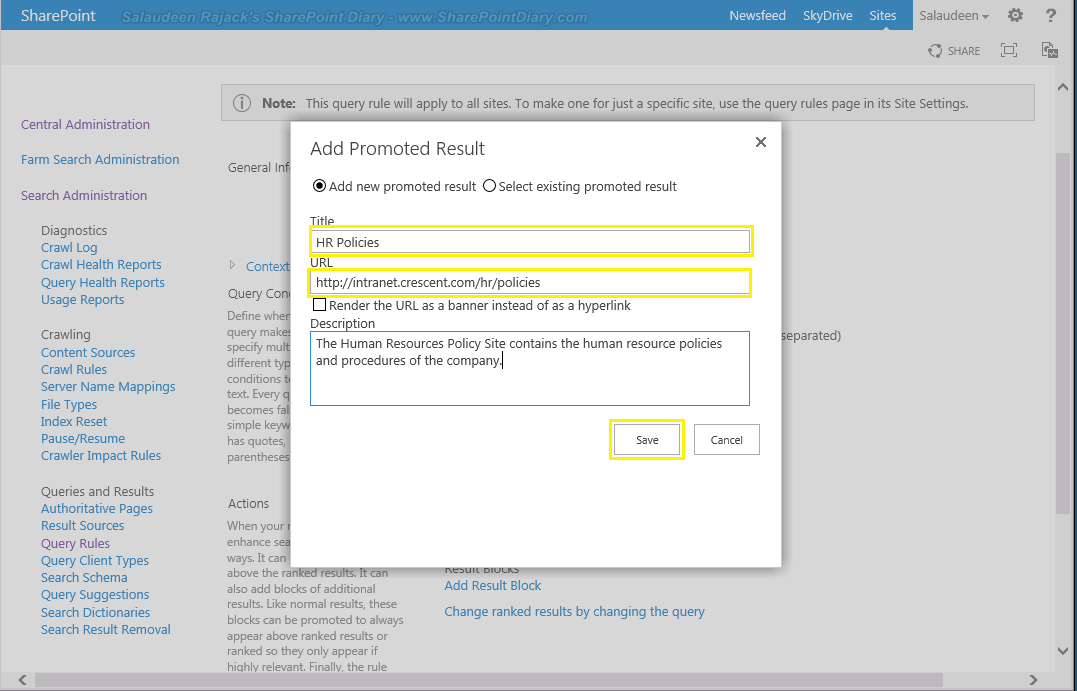This screenshot has height=691, width=1077.
Task: Save the promoted result
Action: coord(646,439)
